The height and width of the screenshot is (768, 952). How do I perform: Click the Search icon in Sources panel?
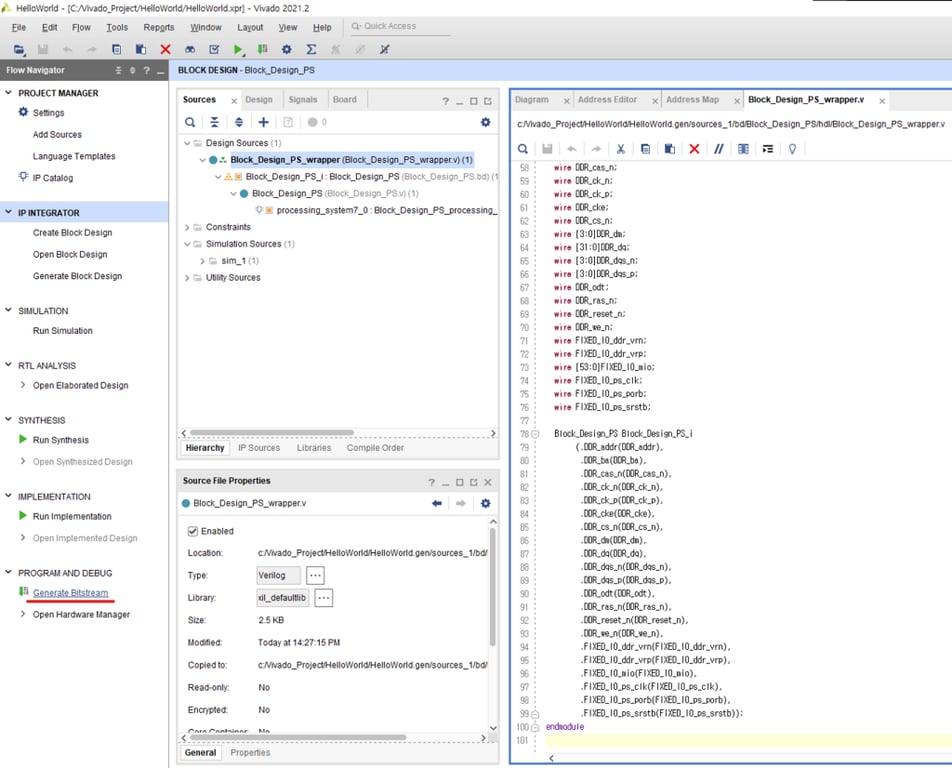coord(190,122)
